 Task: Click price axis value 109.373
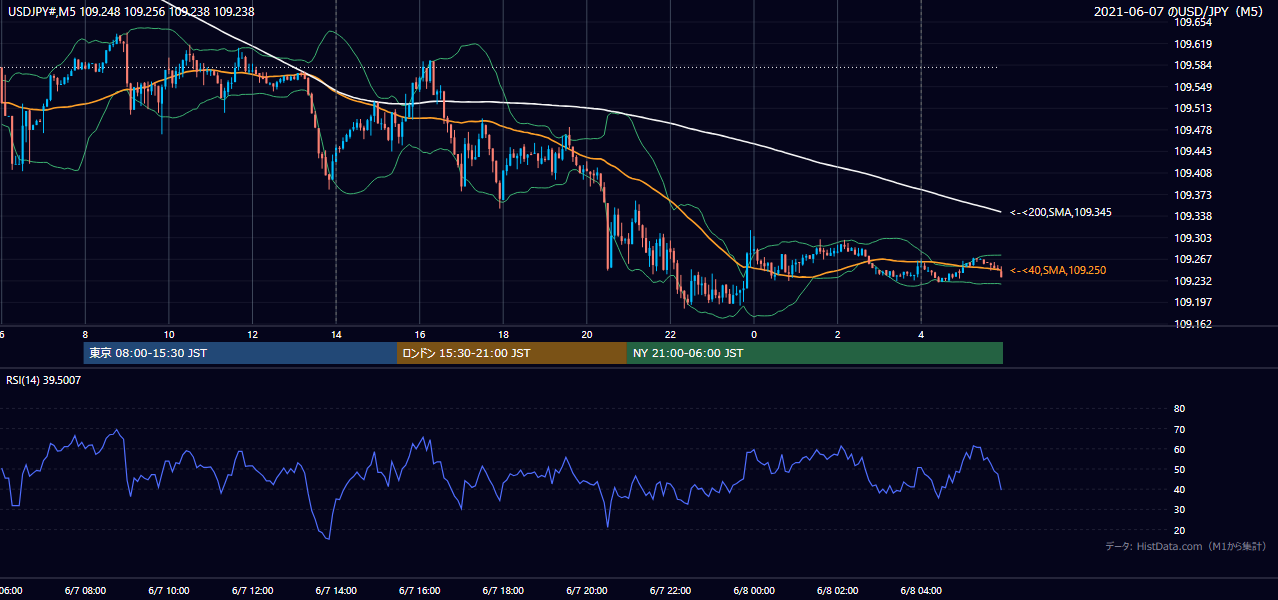1194,195
